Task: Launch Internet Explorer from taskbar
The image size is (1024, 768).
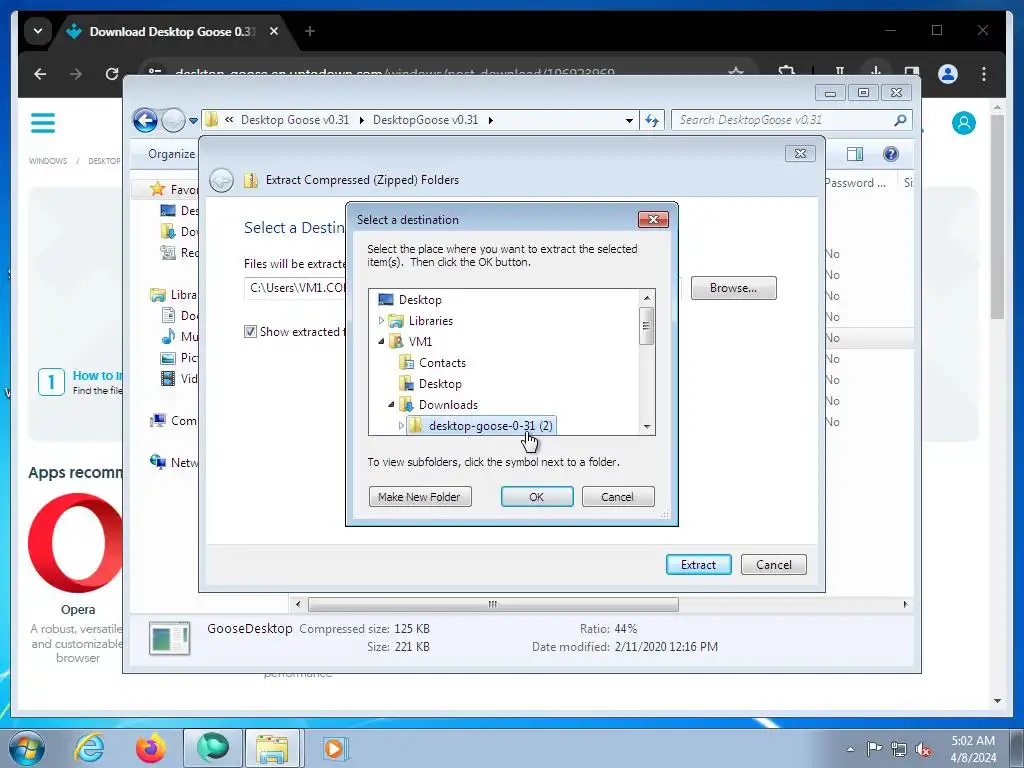Action: [x=89, y=748]
